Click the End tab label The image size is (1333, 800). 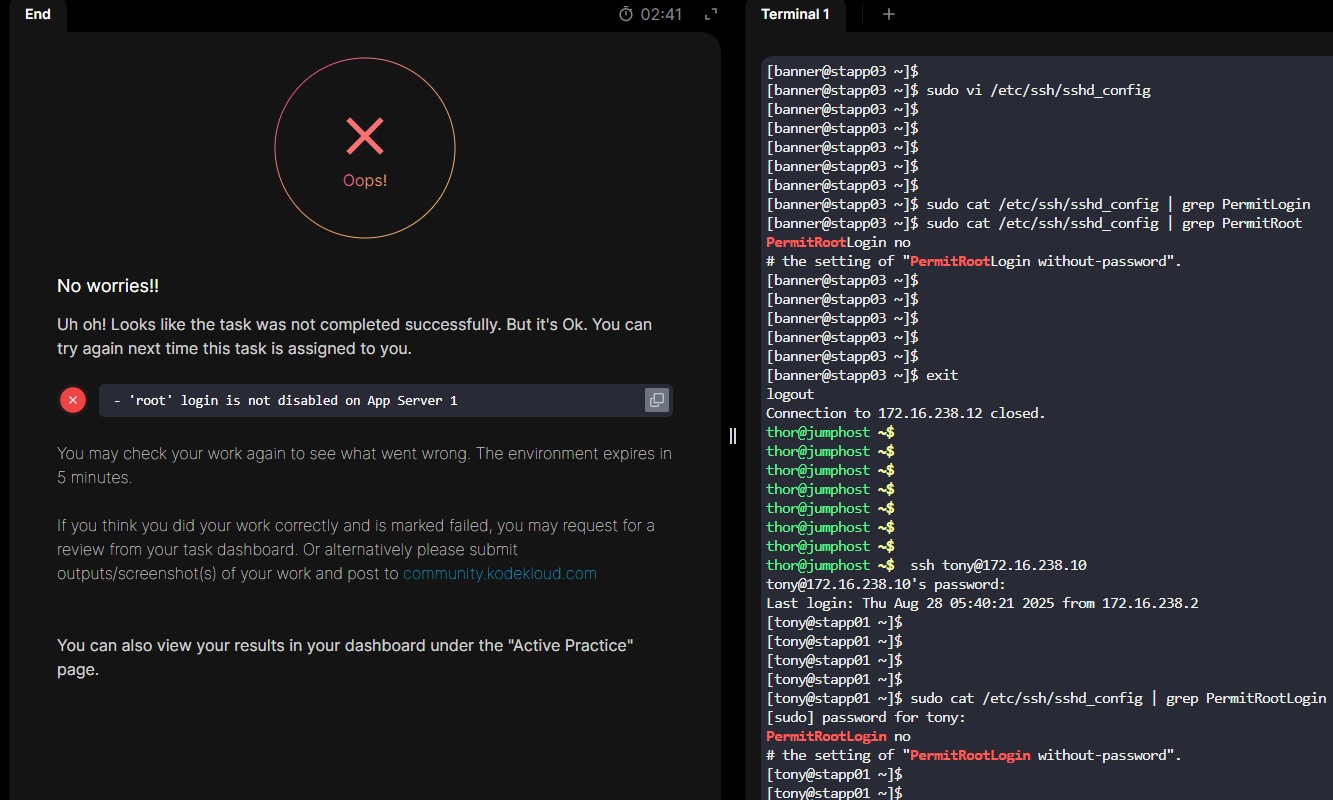click(x=38, y=14)
